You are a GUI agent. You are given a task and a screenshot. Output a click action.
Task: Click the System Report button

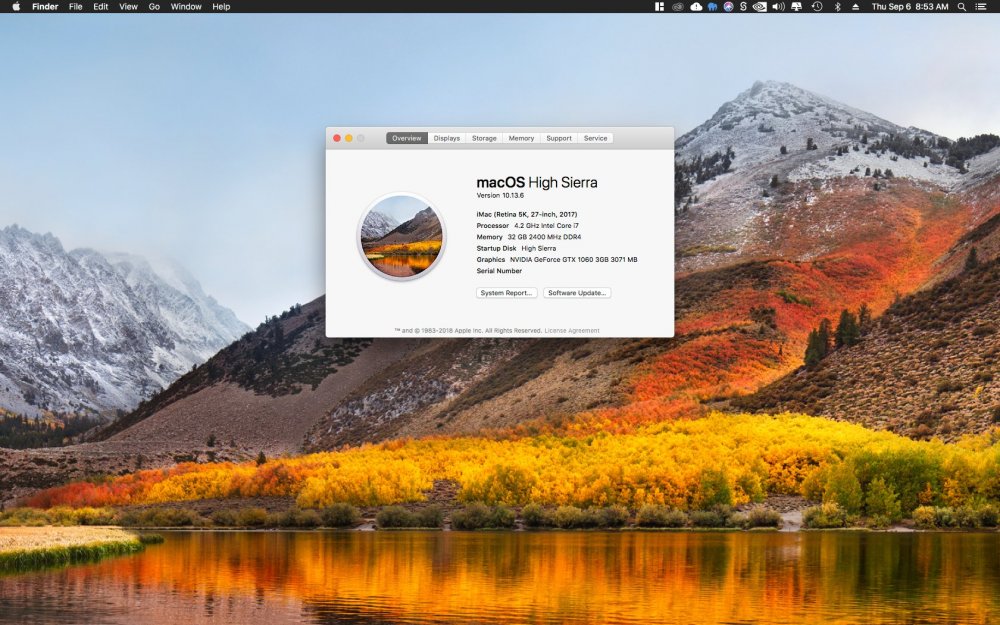click(x=506, y=293)
